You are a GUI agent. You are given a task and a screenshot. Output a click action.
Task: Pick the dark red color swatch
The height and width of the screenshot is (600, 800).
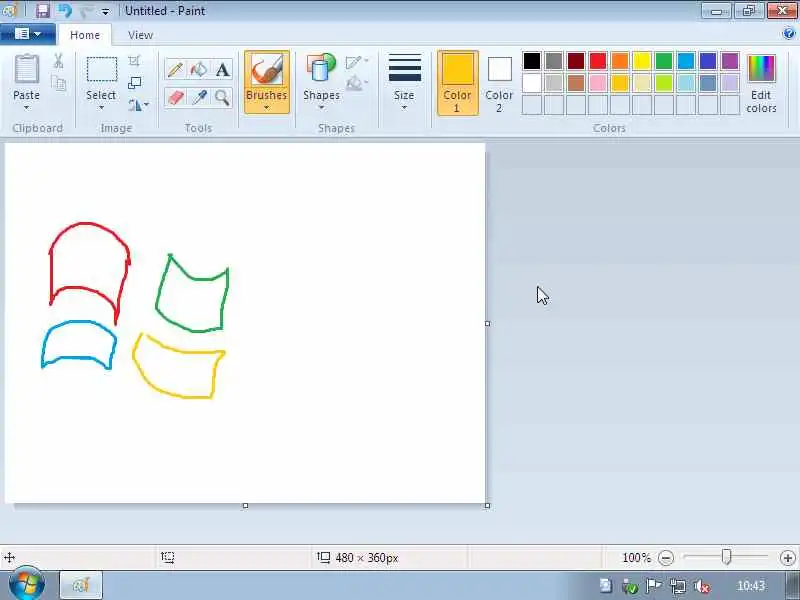(576, 61)
